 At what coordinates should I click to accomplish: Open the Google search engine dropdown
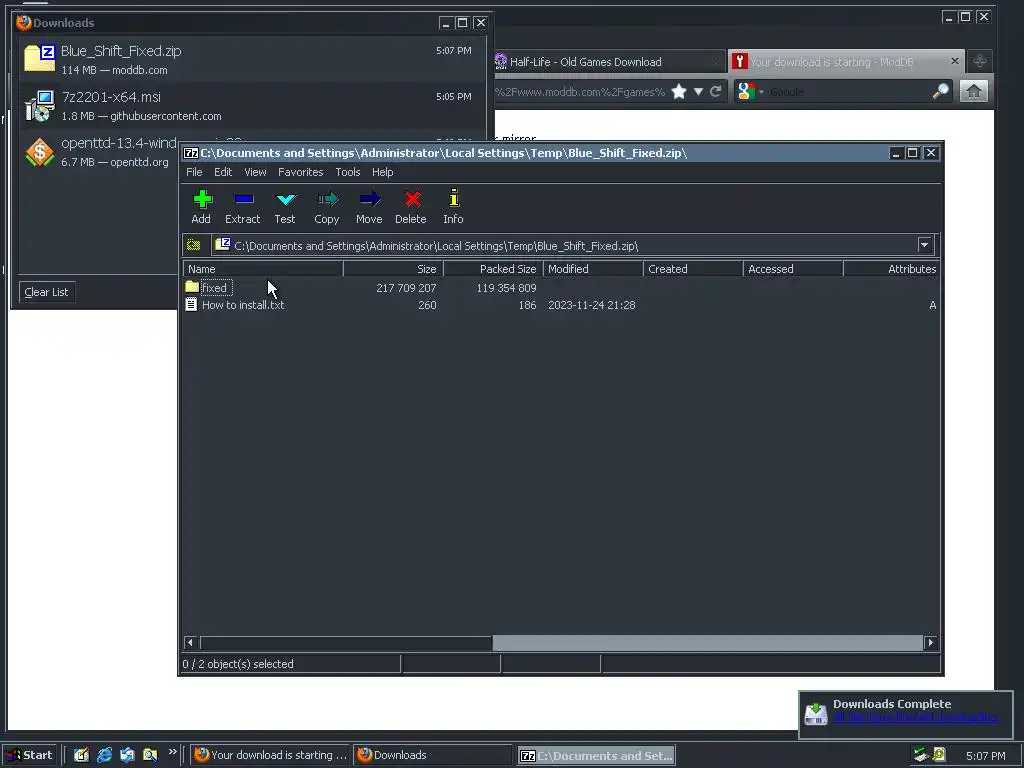coord(761,92)
